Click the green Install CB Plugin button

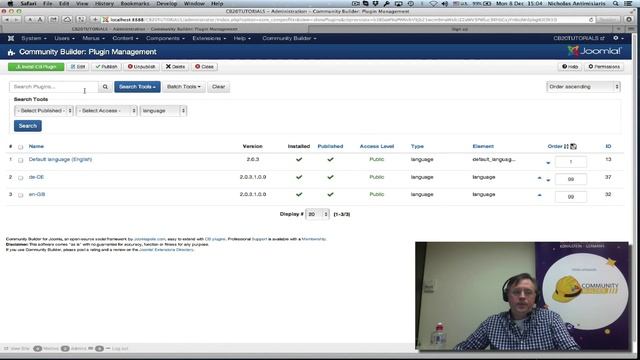(x=36, y=67)
